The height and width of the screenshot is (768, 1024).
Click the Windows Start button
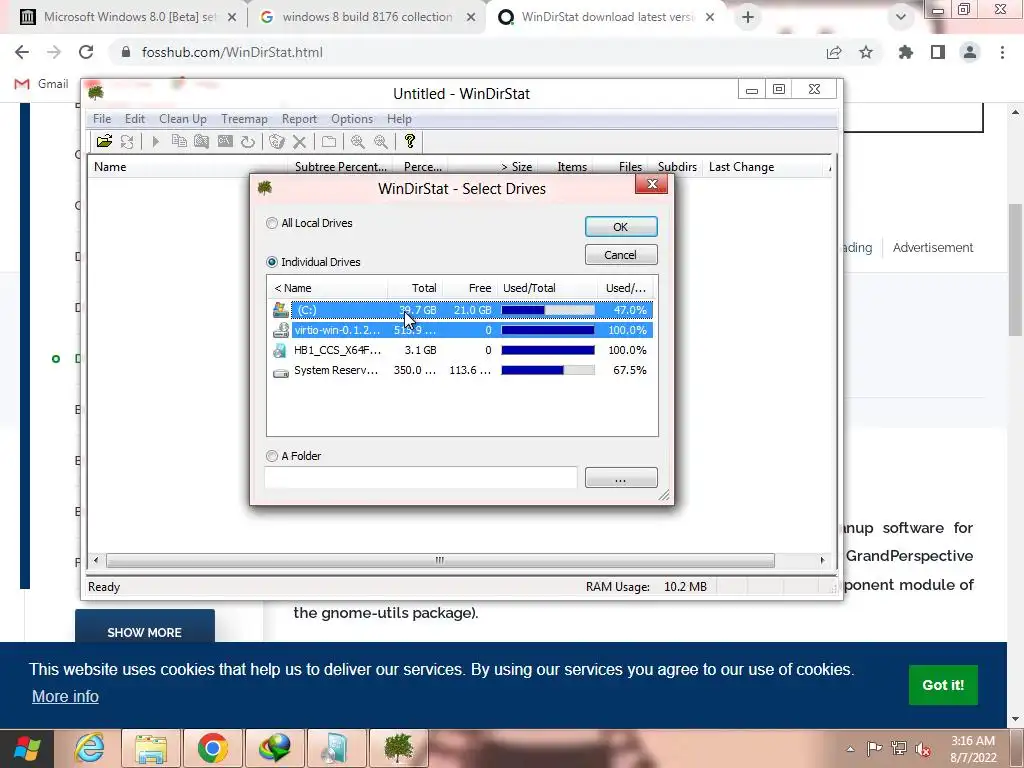click(27, 748)
